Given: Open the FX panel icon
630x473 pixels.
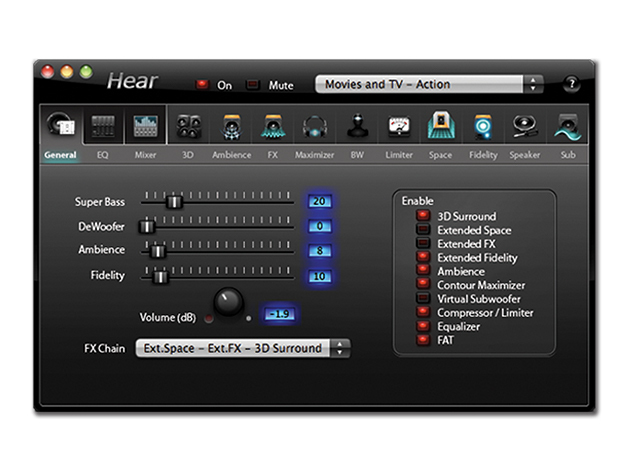Looking at the screenshot, I should point(273,126).
